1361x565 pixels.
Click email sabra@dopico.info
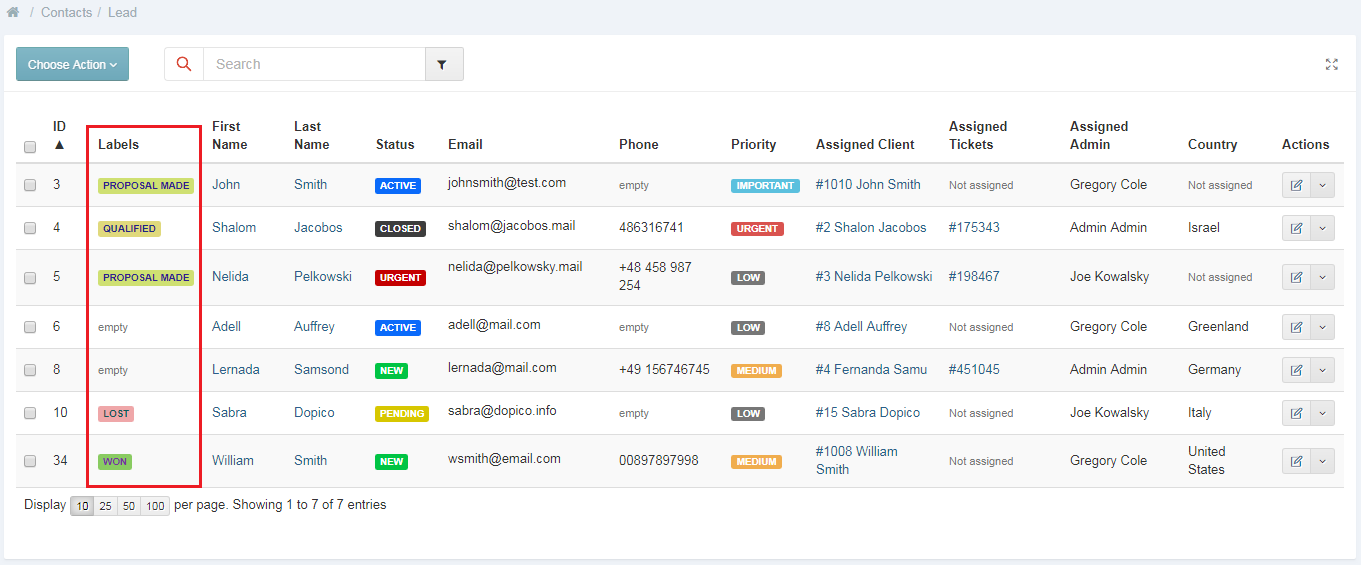pyautogui.click(x=502, y=411)
